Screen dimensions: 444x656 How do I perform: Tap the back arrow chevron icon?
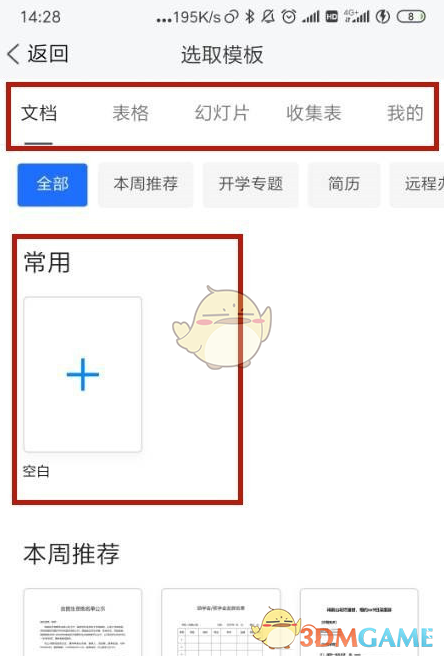[13, 54]
